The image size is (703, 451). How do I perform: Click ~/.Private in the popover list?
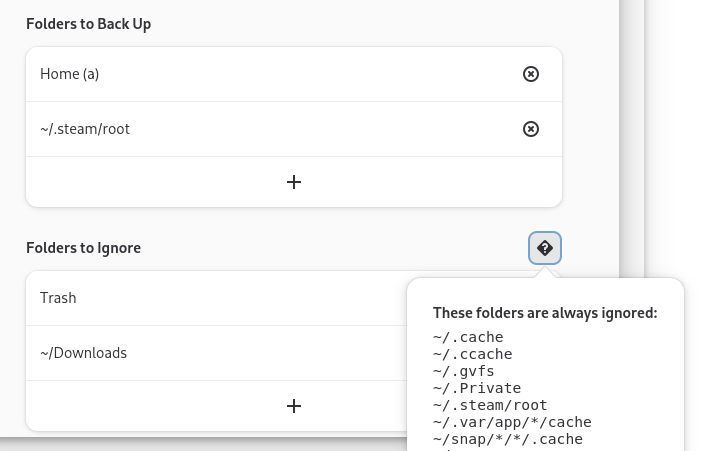(x=476, y=388)
